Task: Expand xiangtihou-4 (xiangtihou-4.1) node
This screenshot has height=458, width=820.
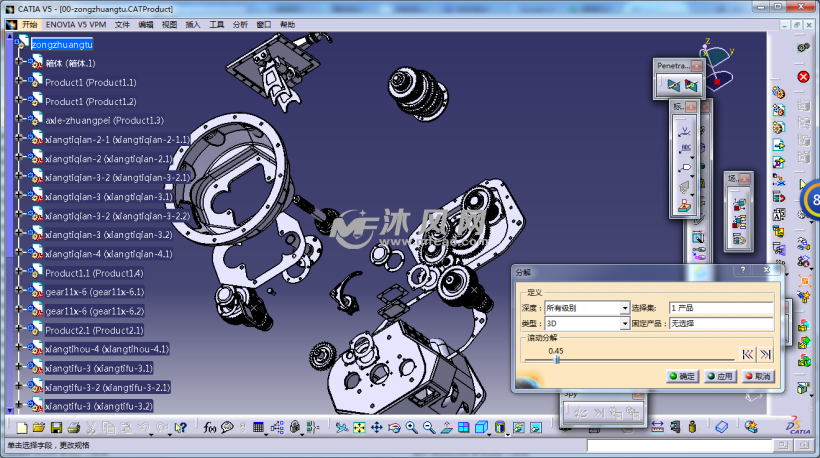Action: [x=19, y=347]
